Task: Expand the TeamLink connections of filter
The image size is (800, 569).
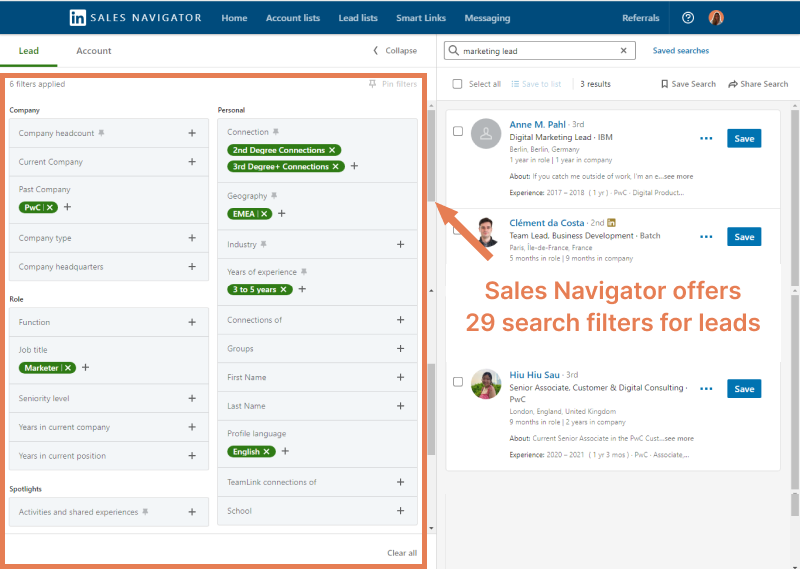Action: point(401,482)
